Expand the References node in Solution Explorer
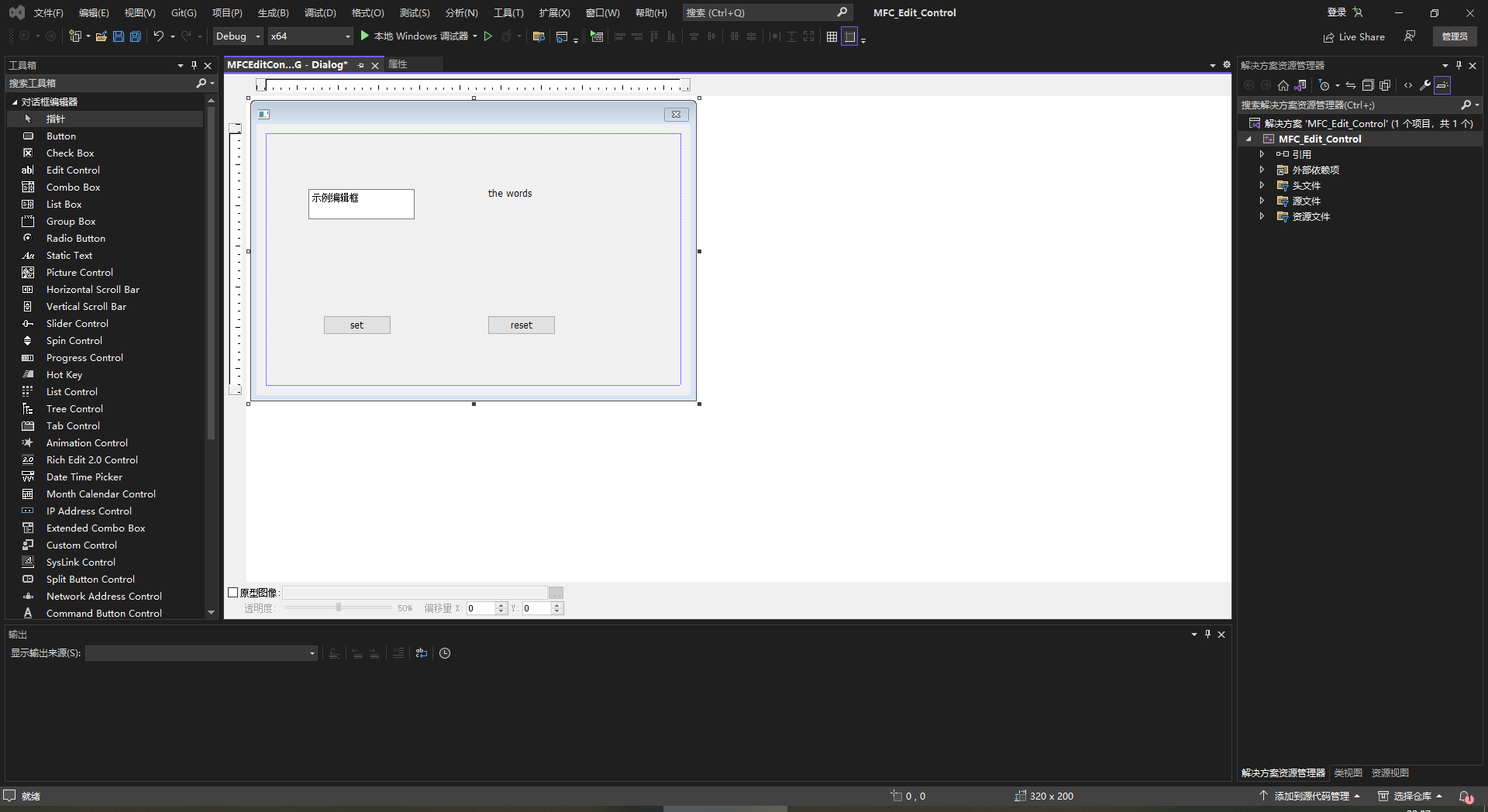 pos(1262,154)
